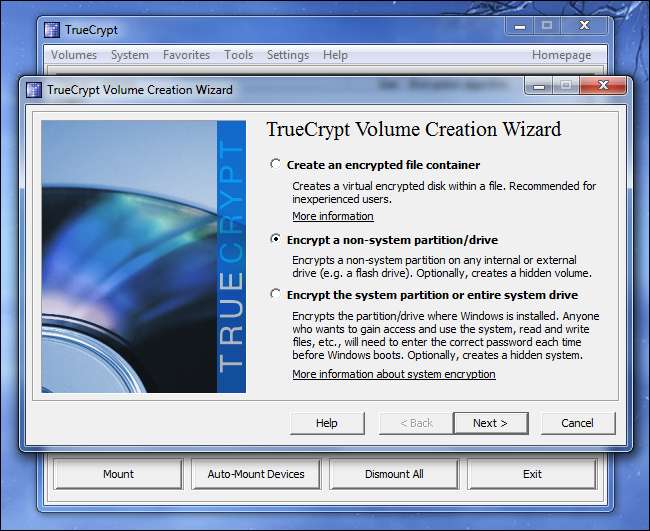Click the TrueCrypt wizard title bar icon
The width and height of the screenshot is (650, 531).
[33, 90]
